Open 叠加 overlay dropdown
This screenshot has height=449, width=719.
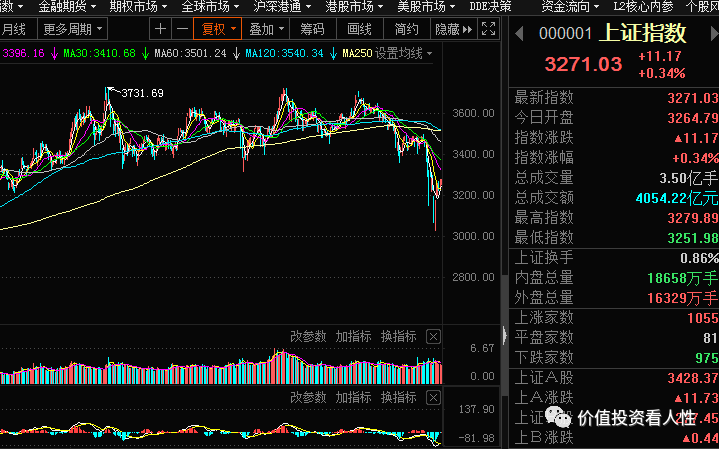[x=266, y=29]
